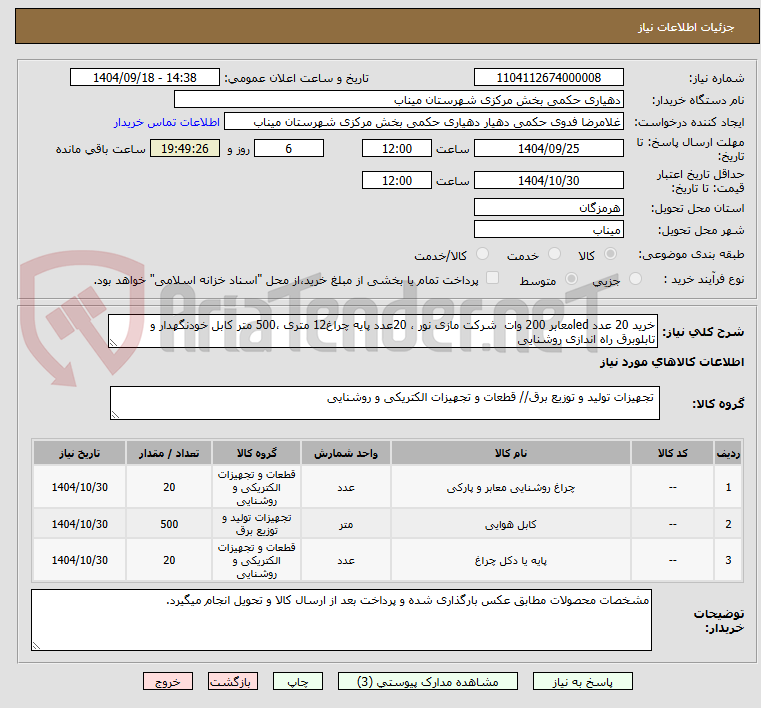Click the متر unit cell
Viewport: 761px width, 708px height.
(x=346, y=524)
